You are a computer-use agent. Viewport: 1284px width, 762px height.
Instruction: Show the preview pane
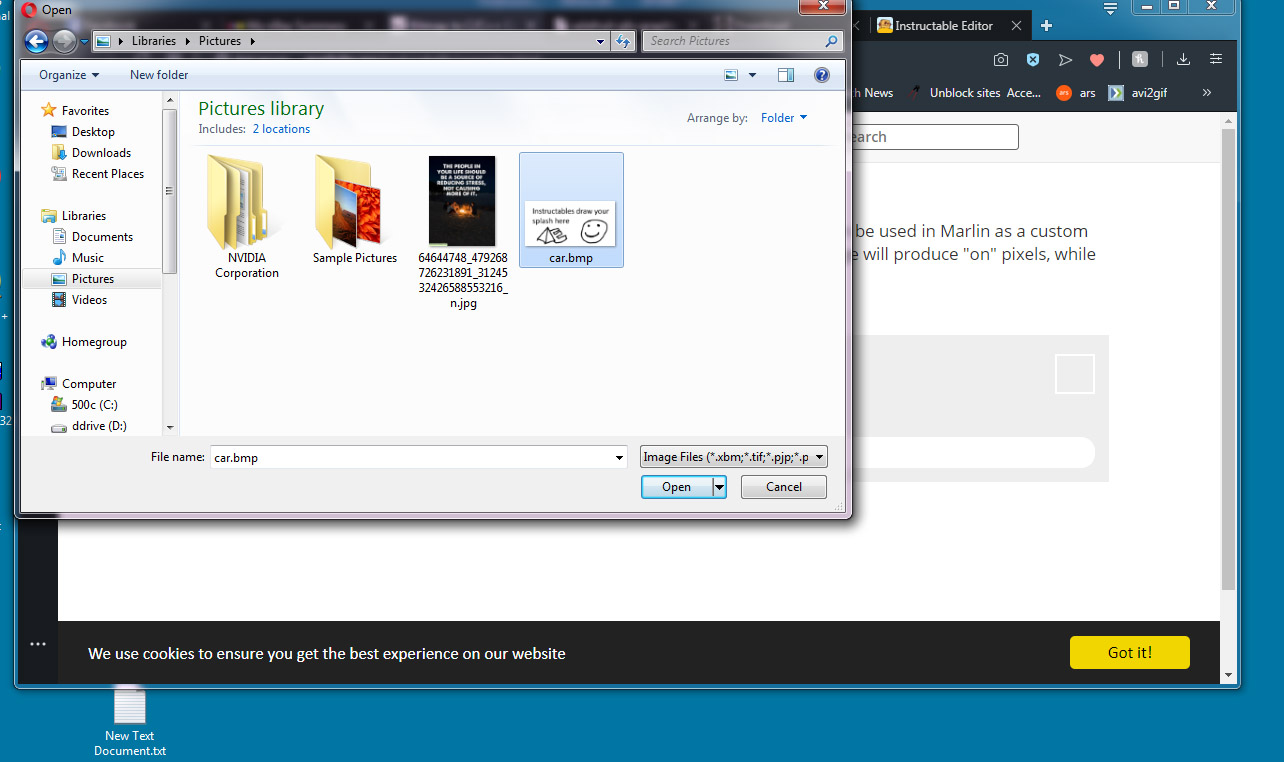coord(786,75)
